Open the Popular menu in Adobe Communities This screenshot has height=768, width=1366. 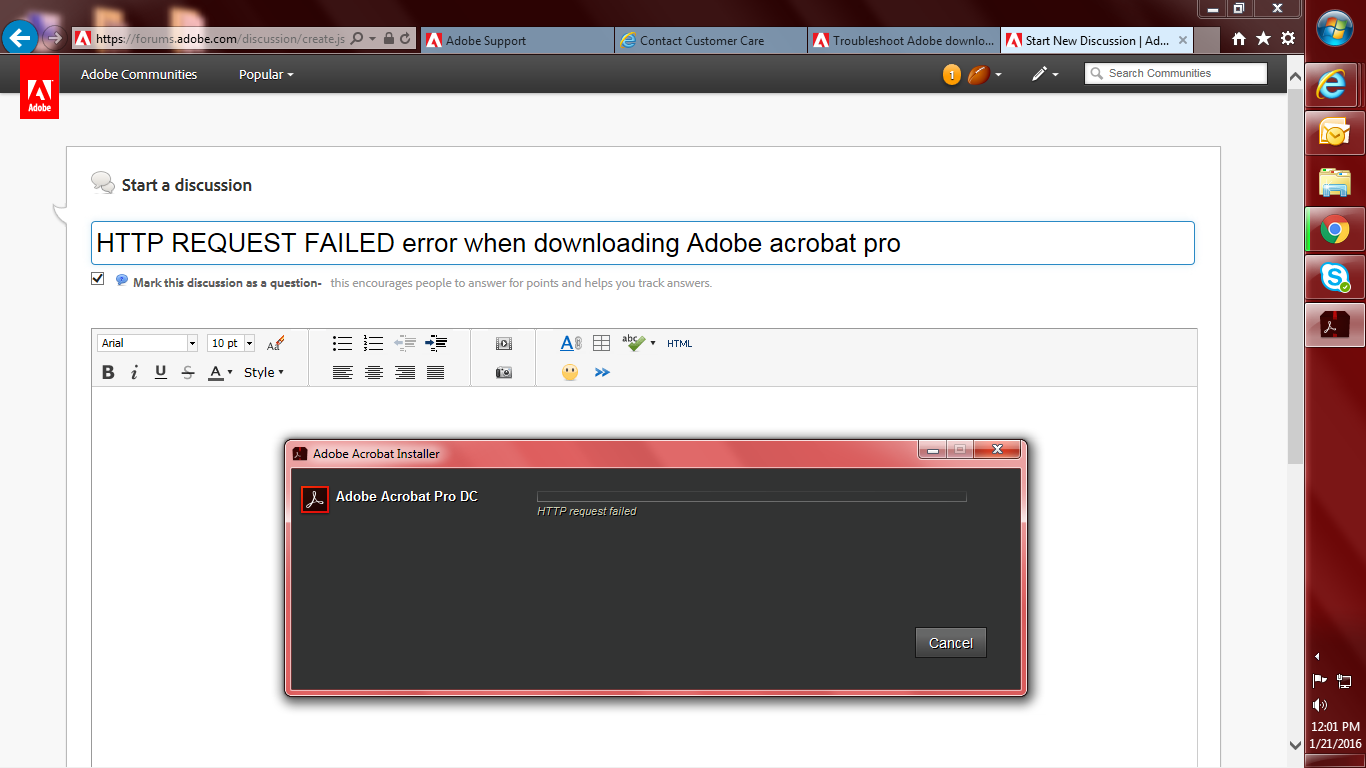tap(264, 74)
